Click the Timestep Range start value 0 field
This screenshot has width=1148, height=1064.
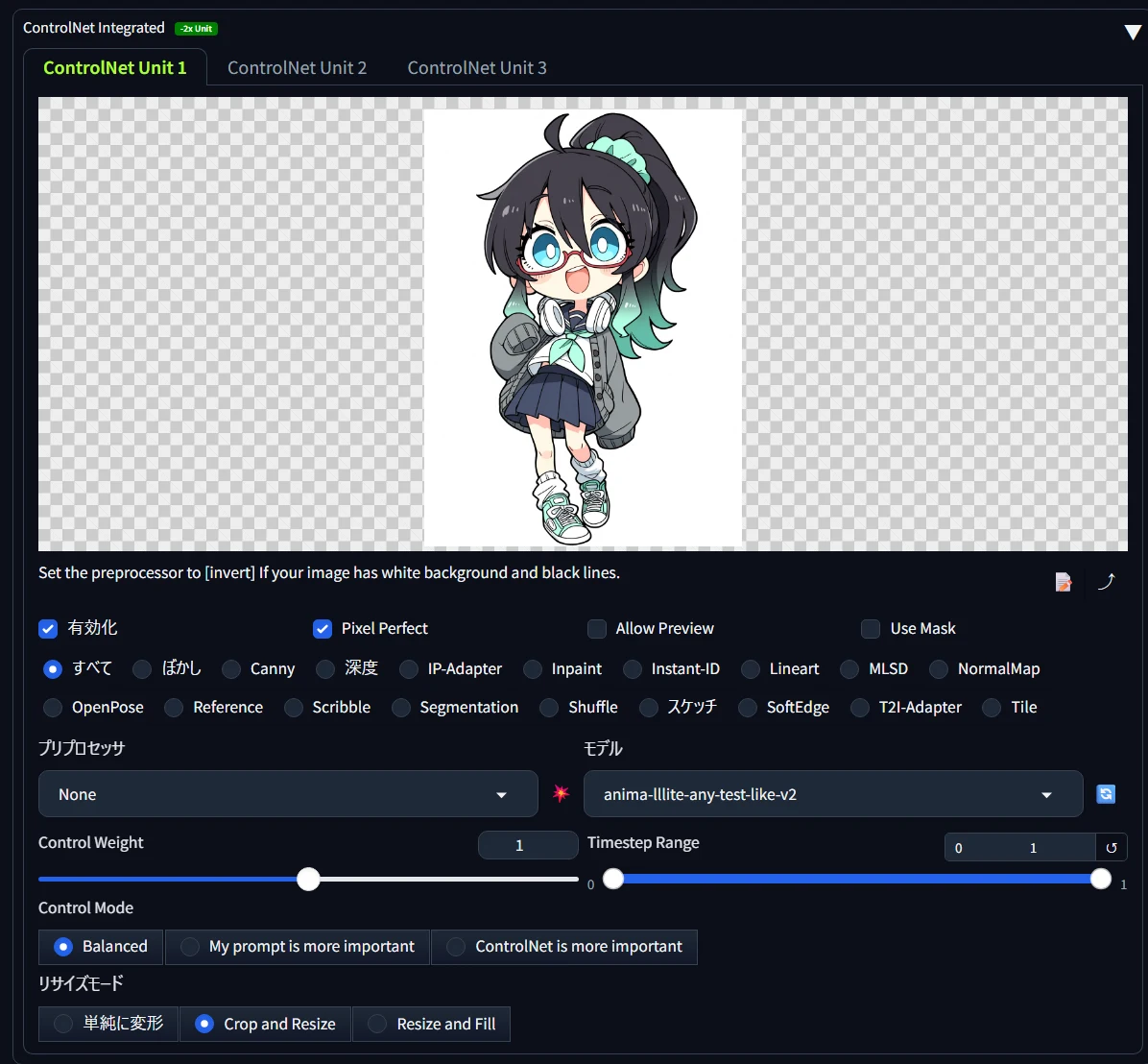click(981, 847)
